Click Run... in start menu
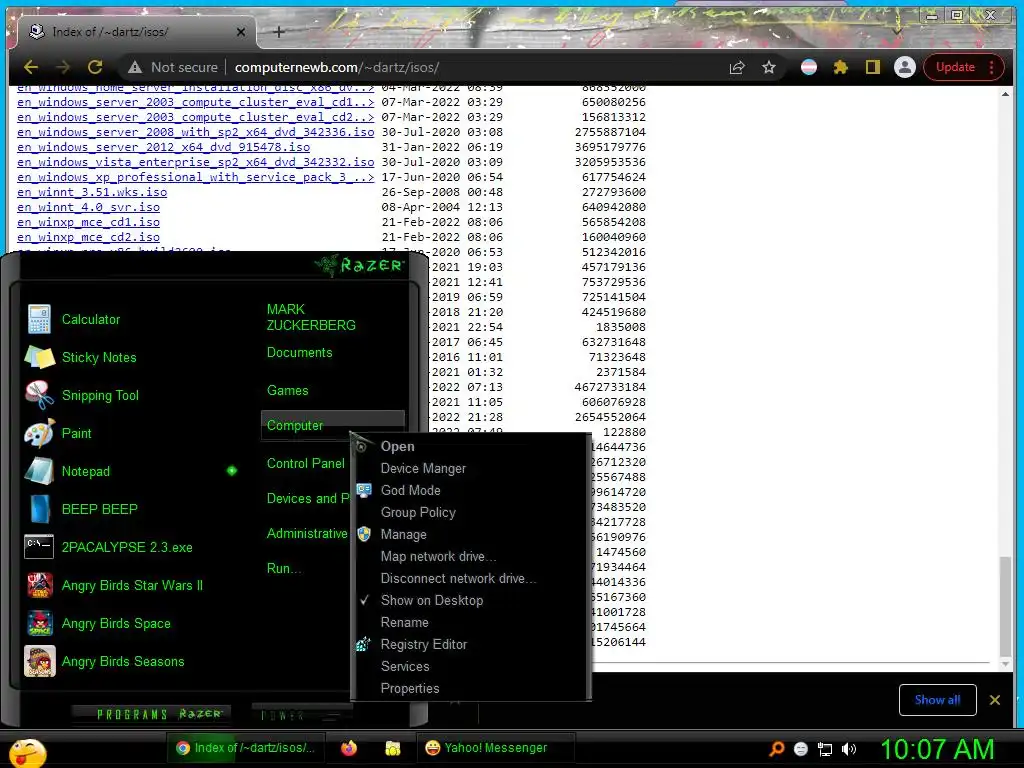1024x768 pixels. (284, 568)
